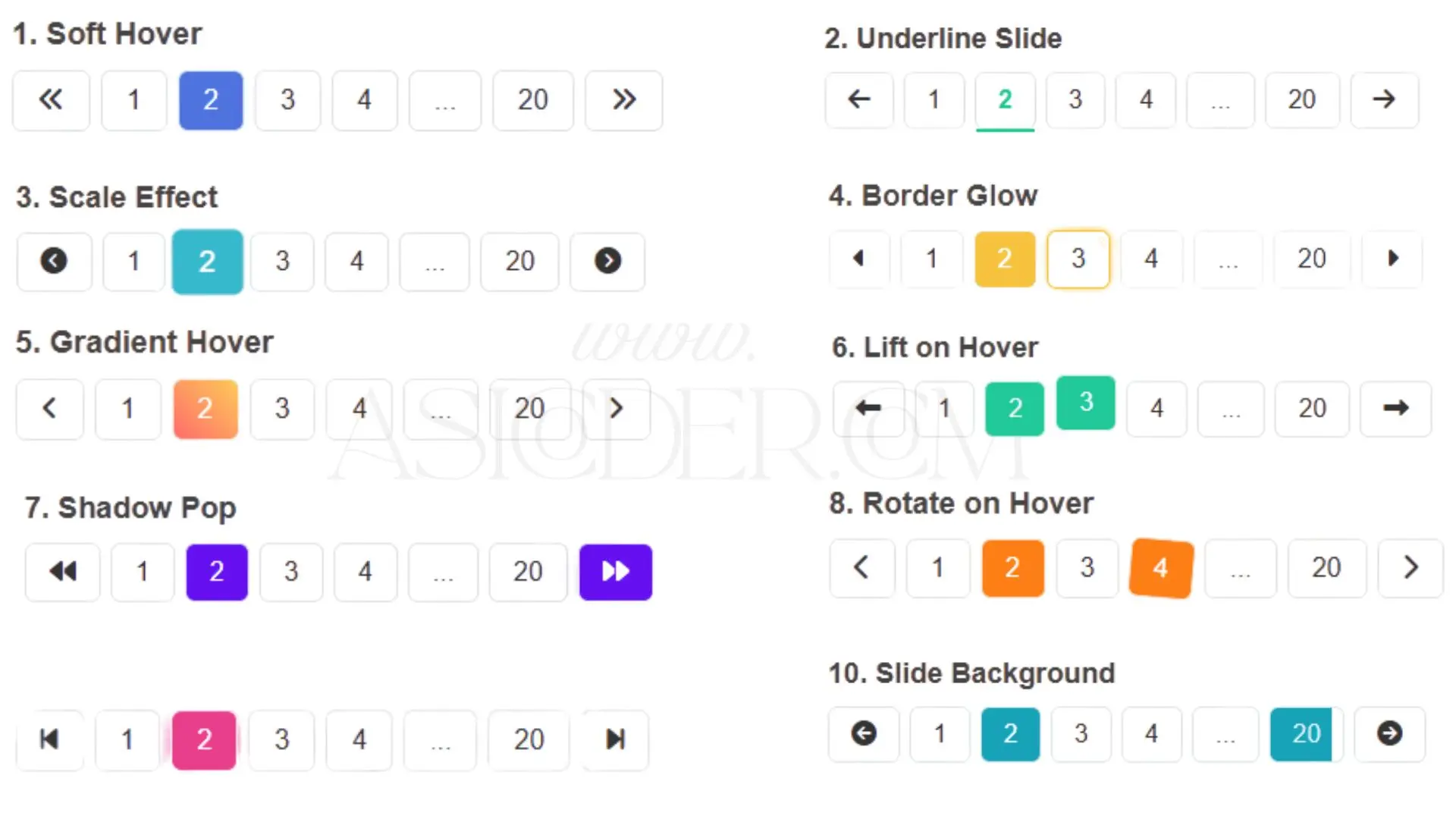Select page 1 in Soft Hover pagination
1456x819 pixels.
tap(133, 100)
